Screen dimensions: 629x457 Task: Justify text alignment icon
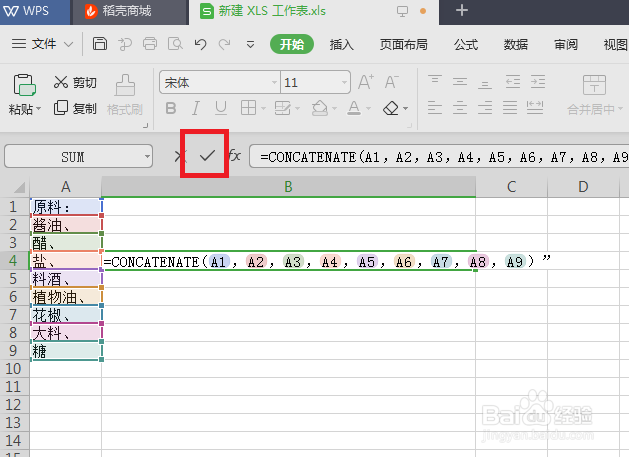click(510, 108)
